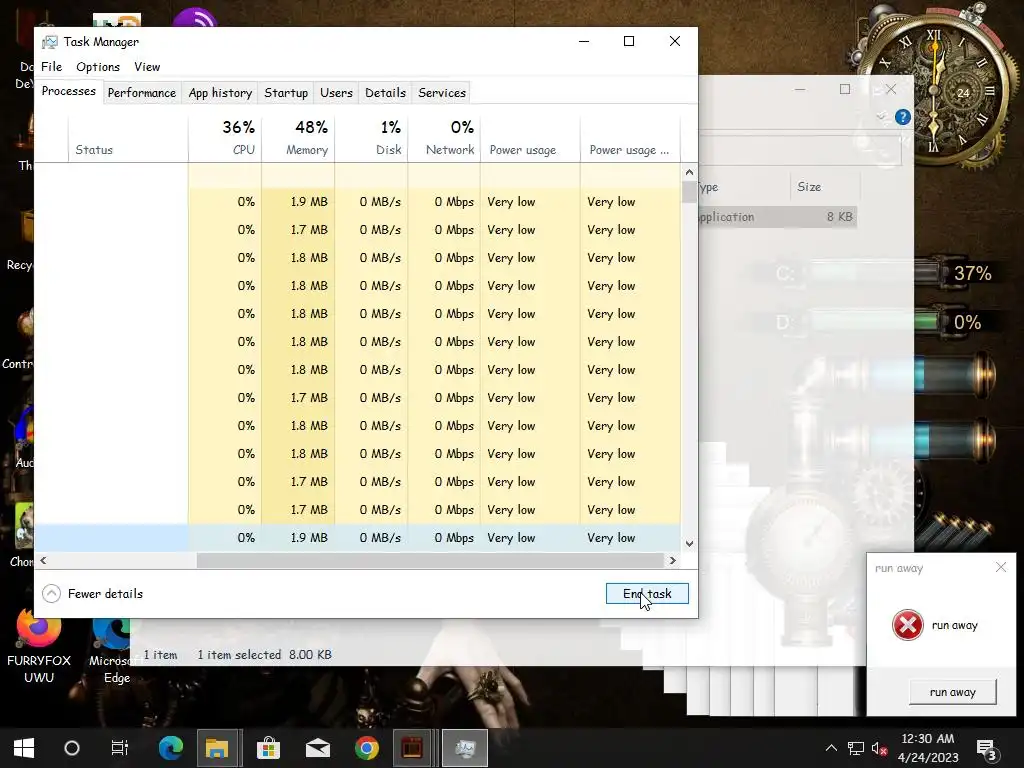Sort processes by CPU column
1024x768 pixels.
225,139
